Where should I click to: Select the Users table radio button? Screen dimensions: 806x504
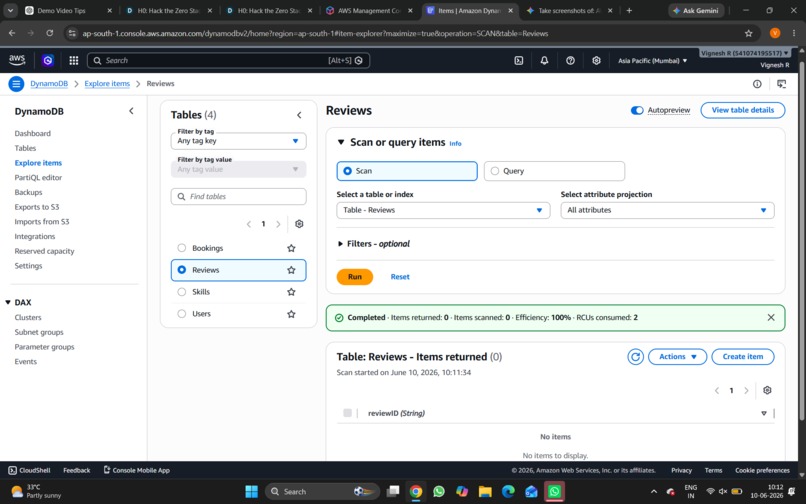(x=181, y=313)
